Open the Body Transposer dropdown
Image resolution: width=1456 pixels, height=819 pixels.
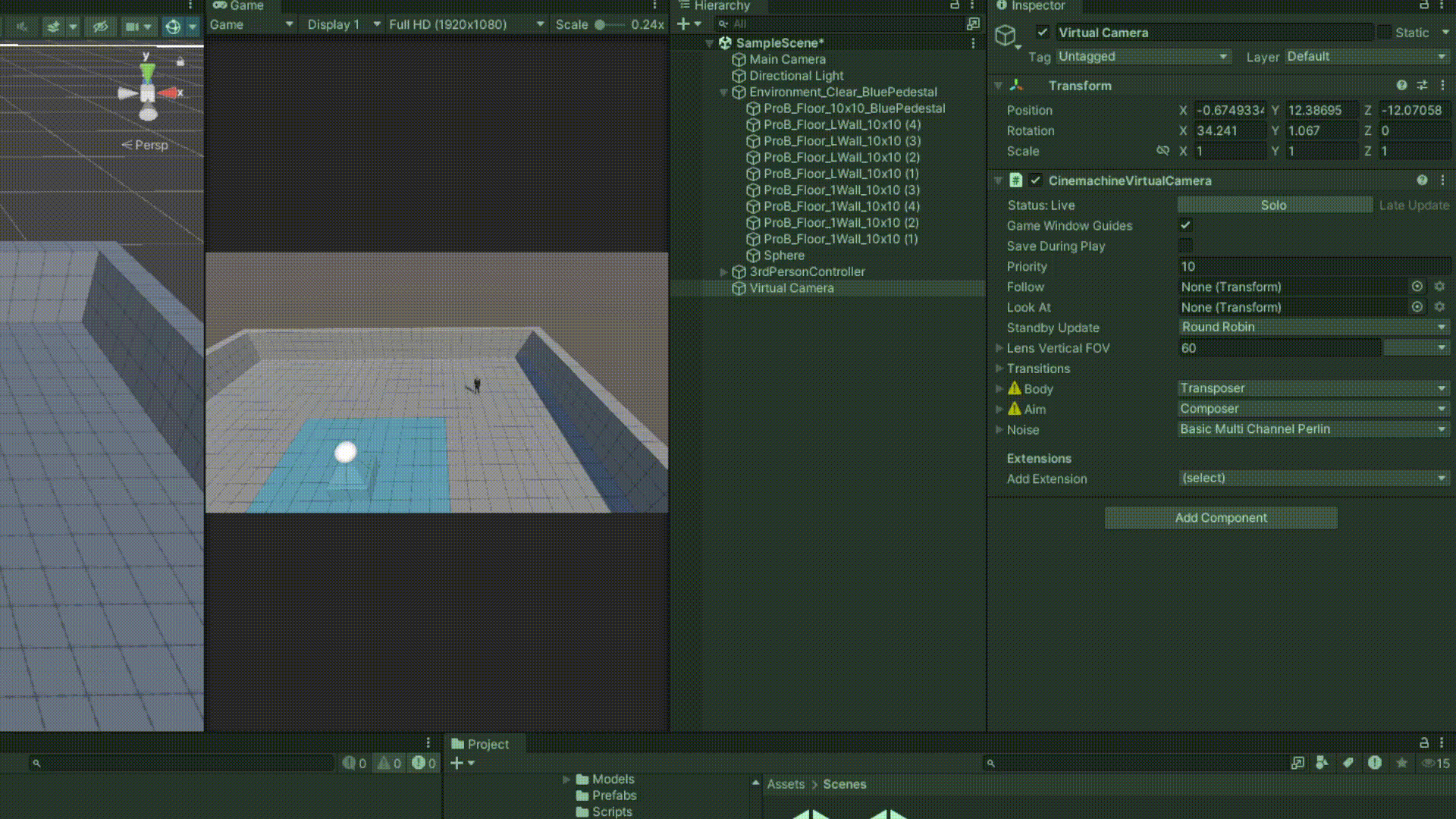coord(1313,388)
